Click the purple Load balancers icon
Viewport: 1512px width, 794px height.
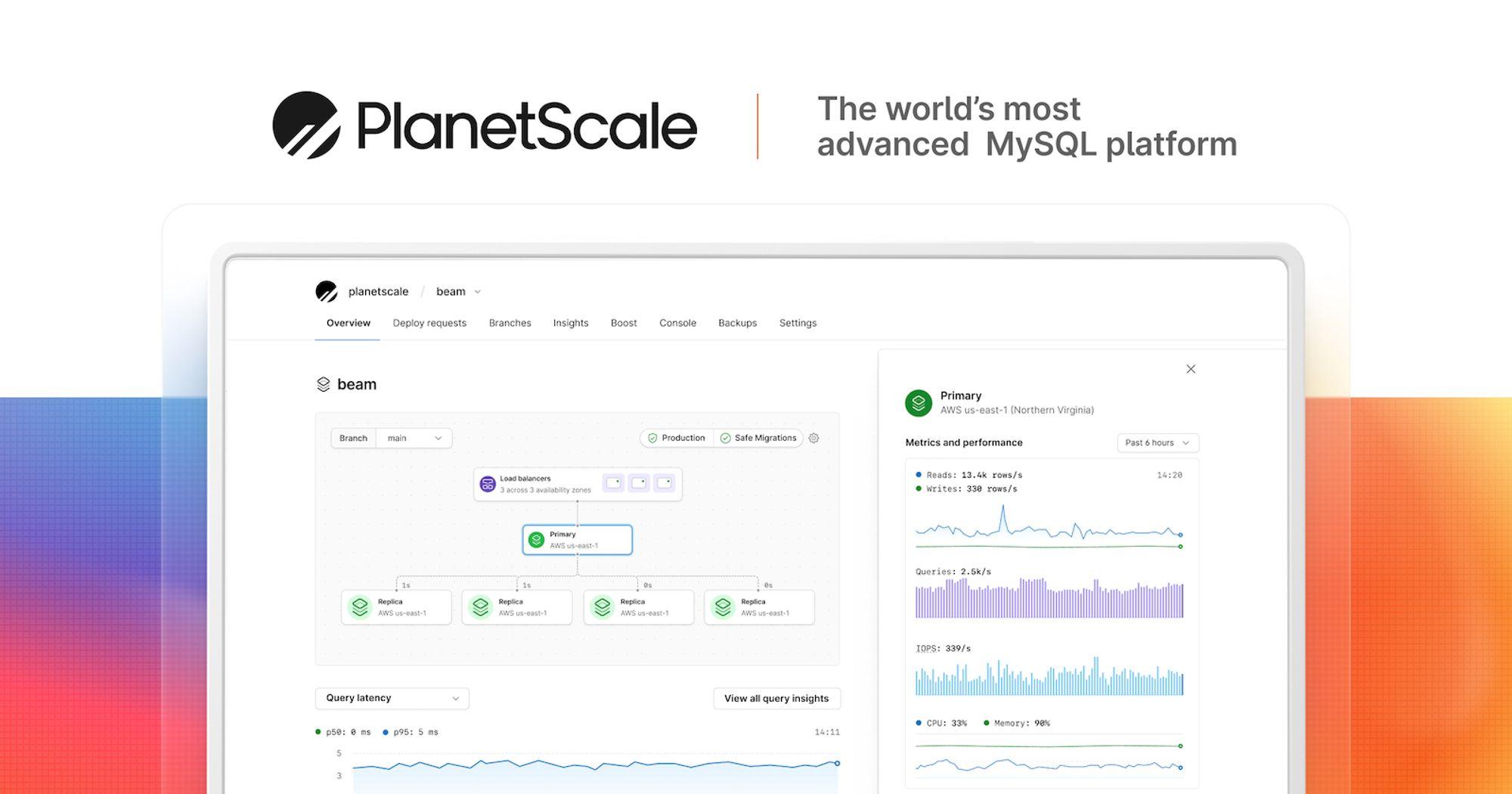coord(488,484)
